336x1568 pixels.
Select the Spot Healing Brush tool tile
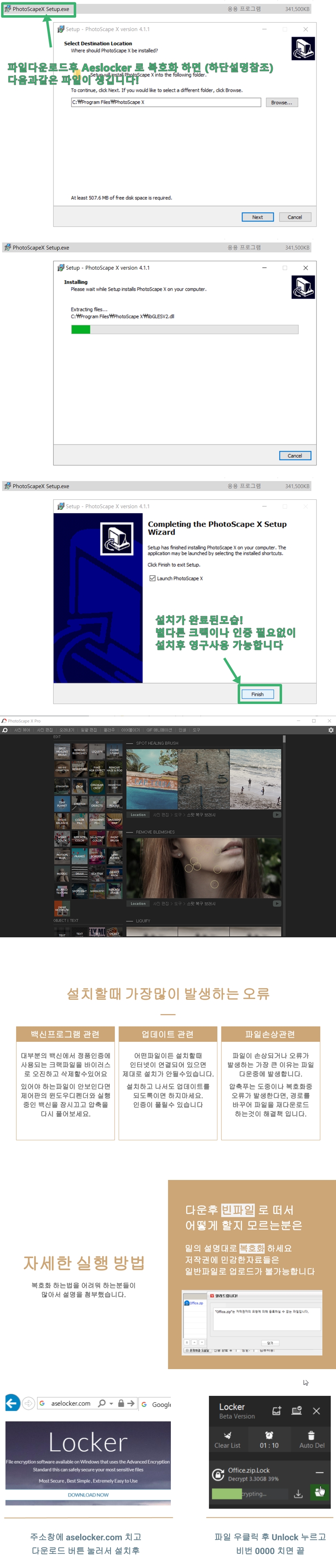[x=62, y=751]
